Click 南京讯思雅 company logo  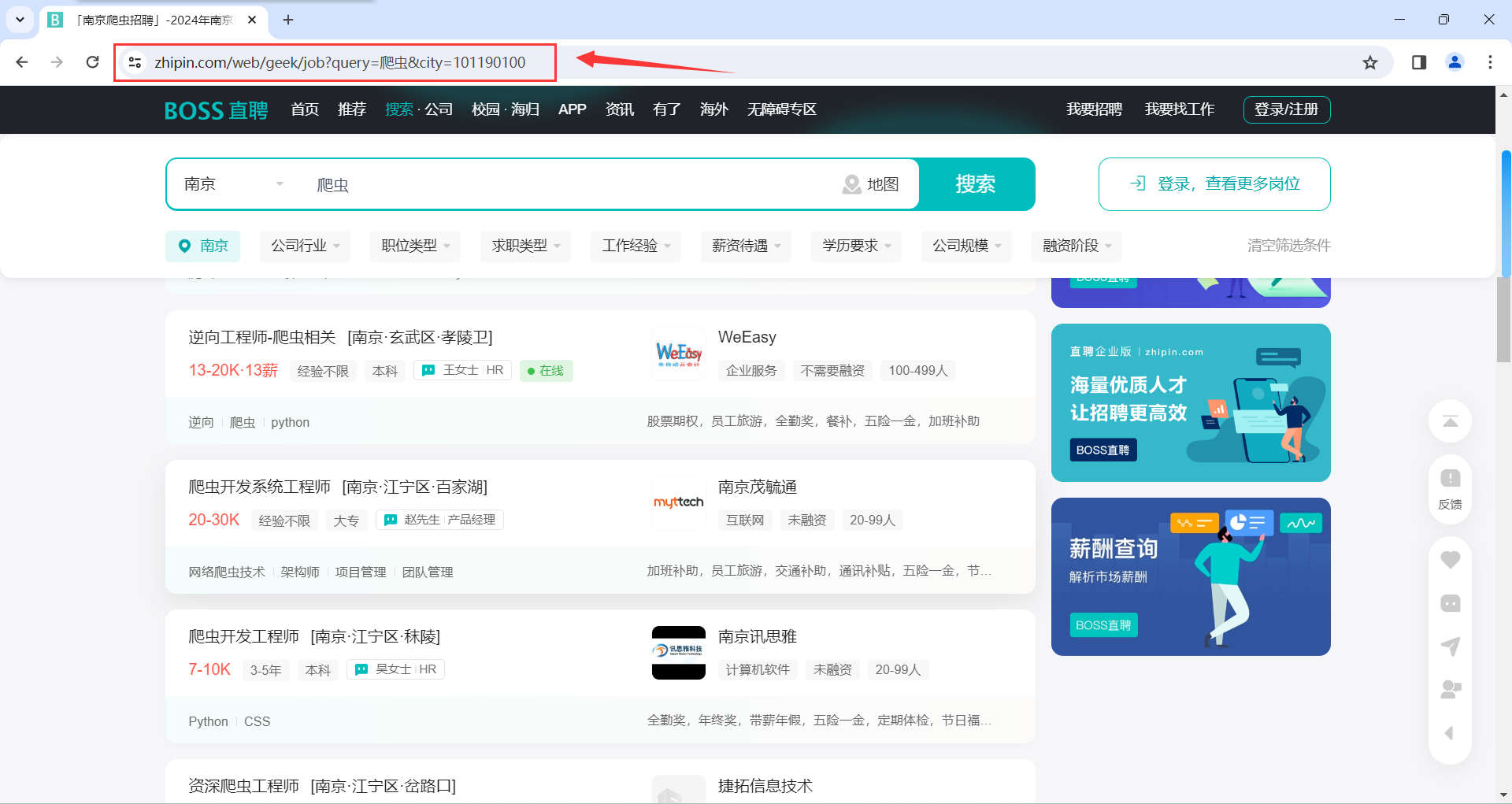coord(679,653)
